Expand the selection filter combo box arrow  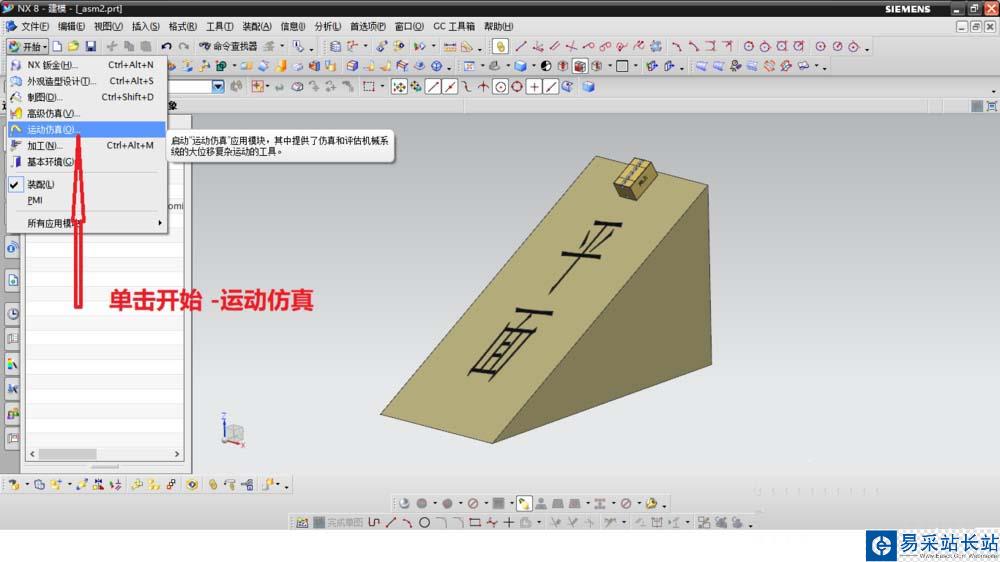[218, 86]
